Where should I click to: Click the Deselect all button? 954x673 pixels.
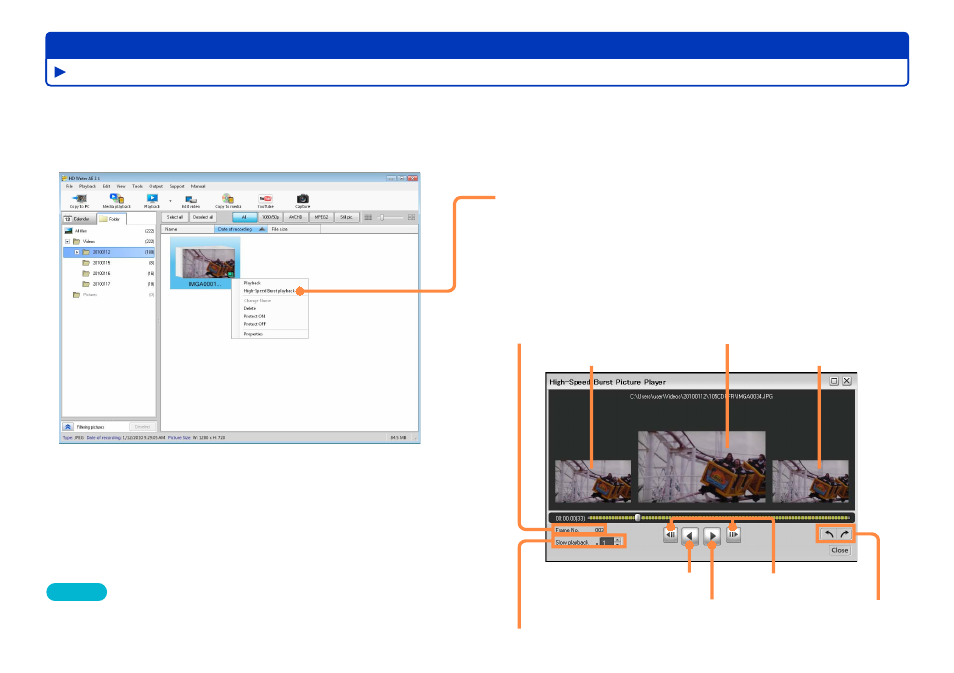point(203,217)
